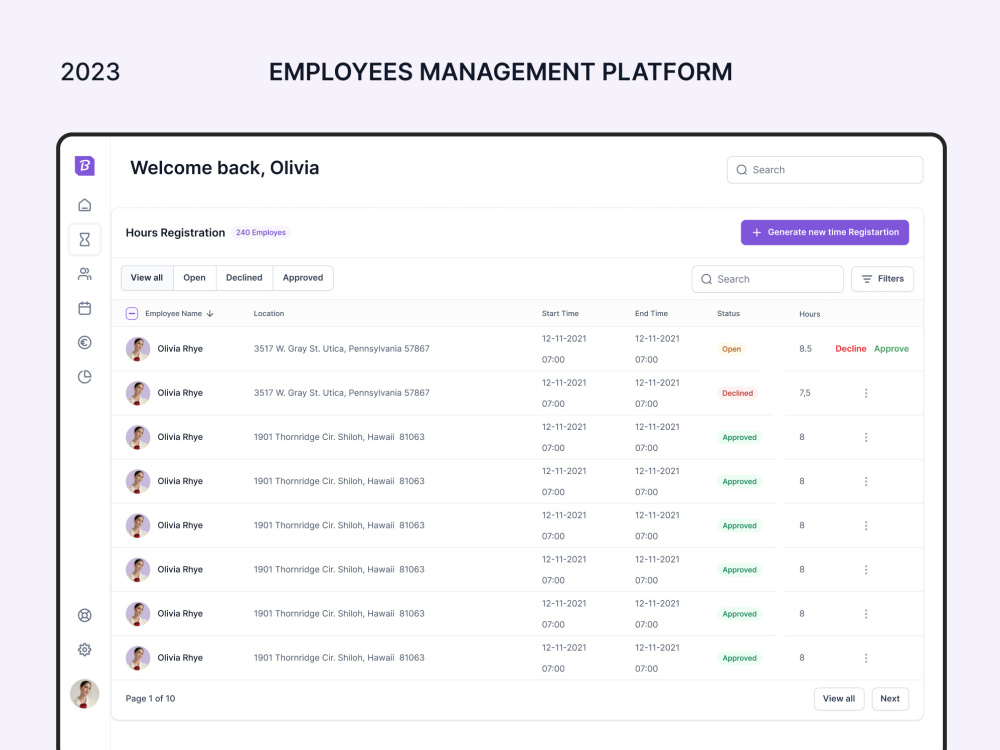Click Hours column header
Image resolution: width=1000 pixels, height=750 pixels.
tap(809, 314)
